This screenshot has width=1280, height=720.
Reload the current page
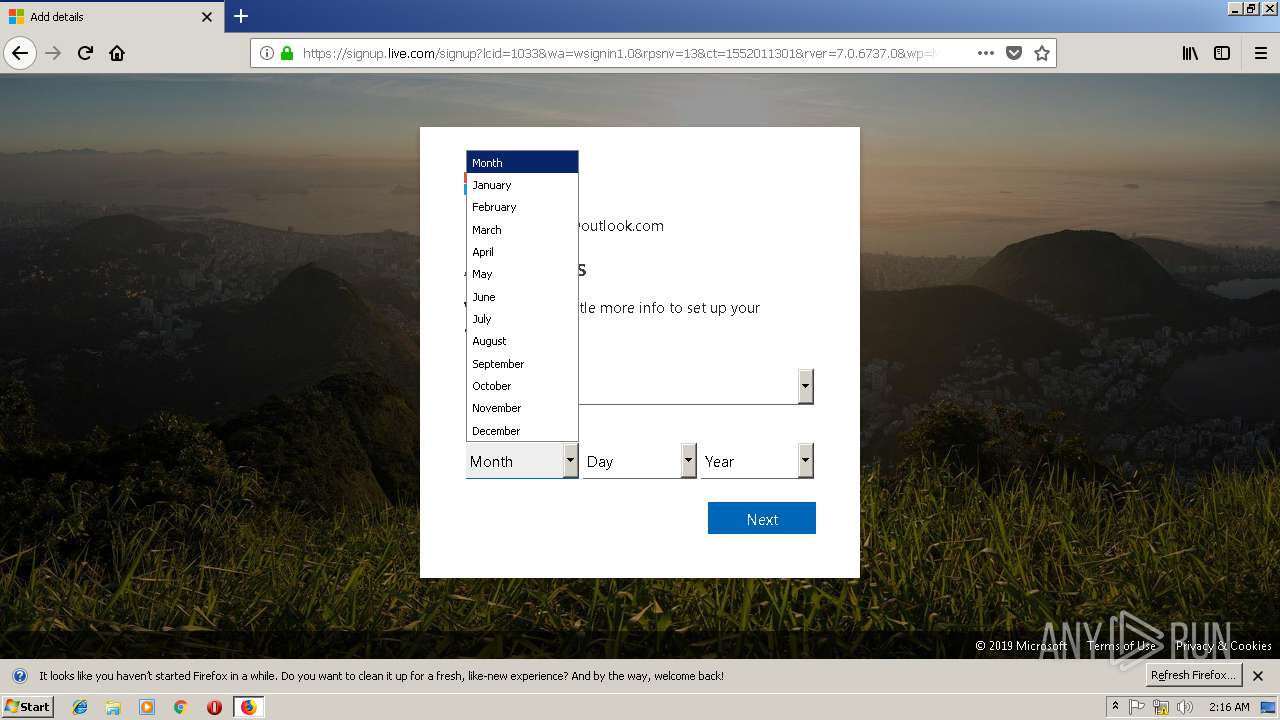[x=85, y=53]
